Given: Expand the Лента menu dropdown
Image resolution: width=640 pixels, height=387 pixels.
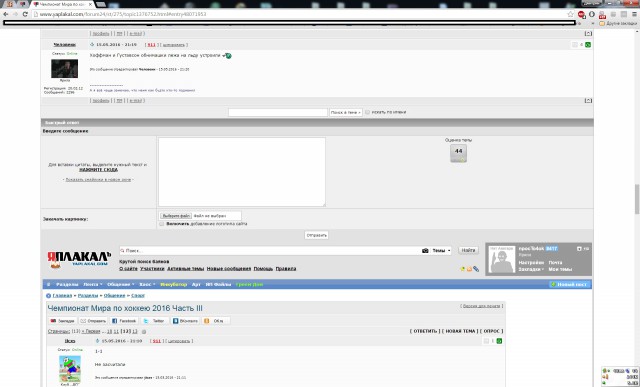Looking at the screenshot, I should click(x=93, y=285).
